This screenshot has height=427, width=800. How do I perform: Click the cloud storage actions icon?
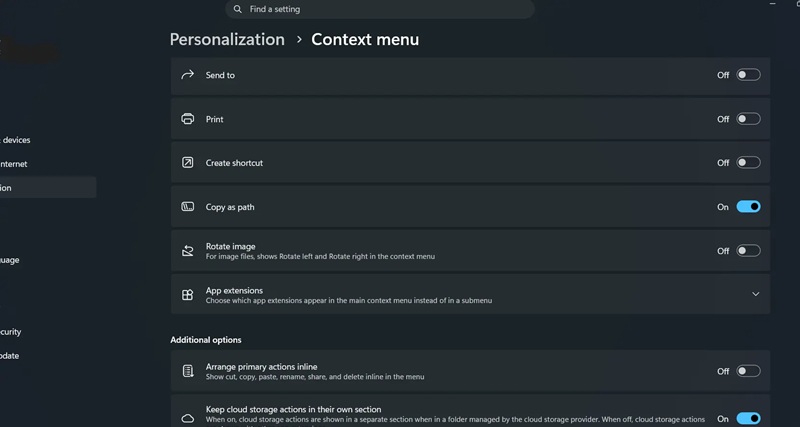click(188, 419)
